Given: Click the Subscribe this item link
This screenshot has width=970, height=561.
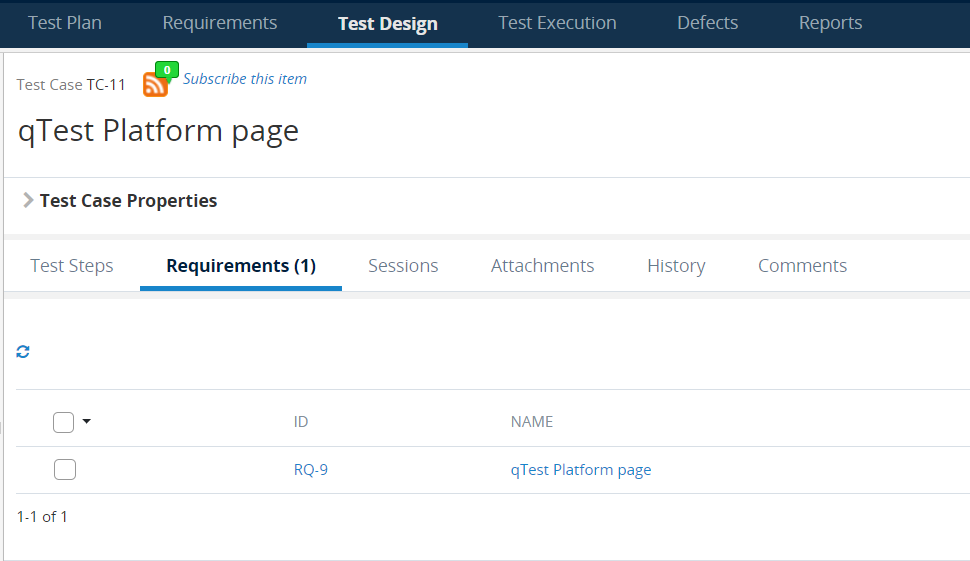Looking at the screenshot, I should tap(245, 79).
